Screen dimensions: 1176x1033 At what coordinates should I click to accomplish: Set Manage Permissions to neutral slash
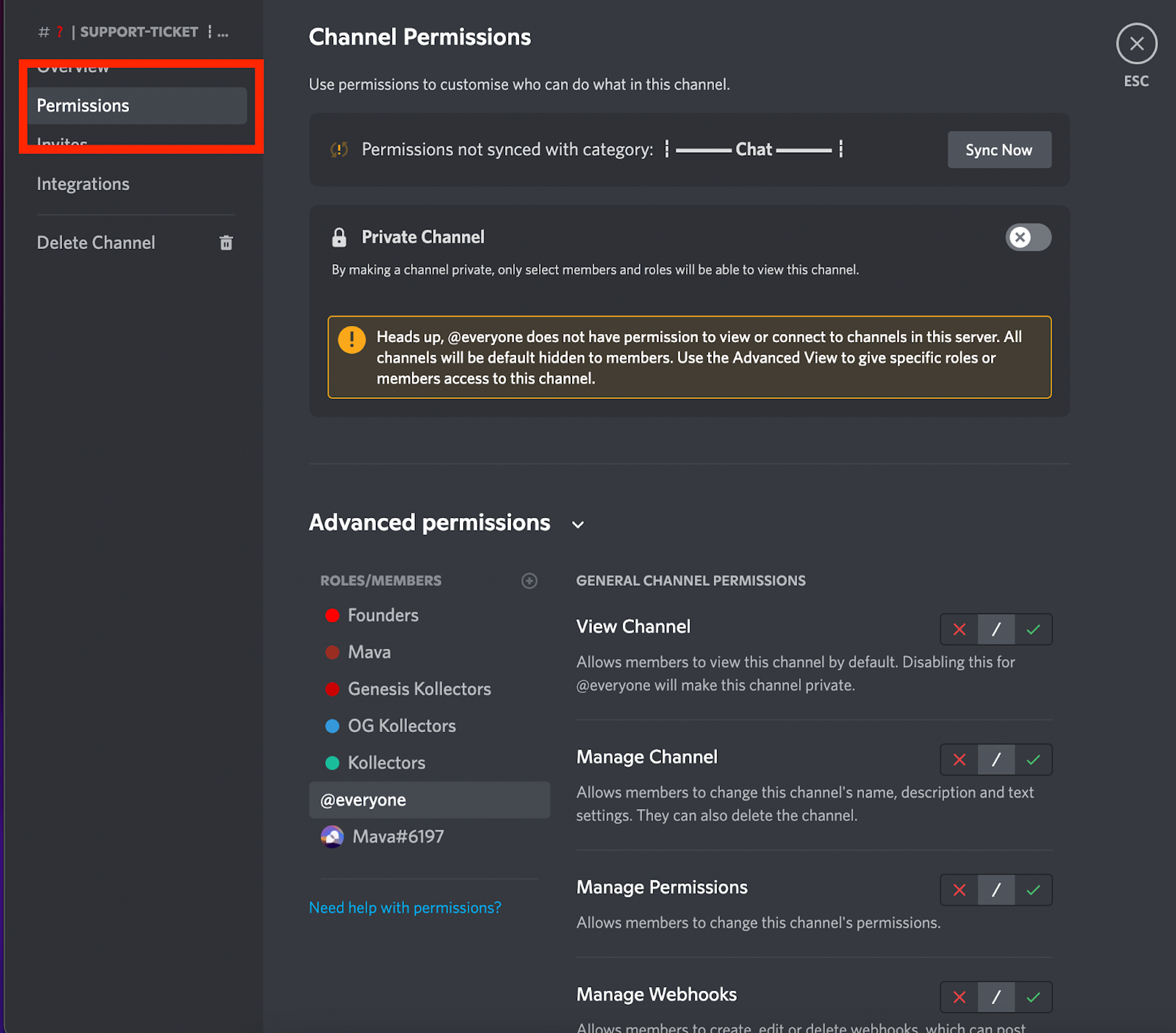pyautogui.click(x=996, y=890)
